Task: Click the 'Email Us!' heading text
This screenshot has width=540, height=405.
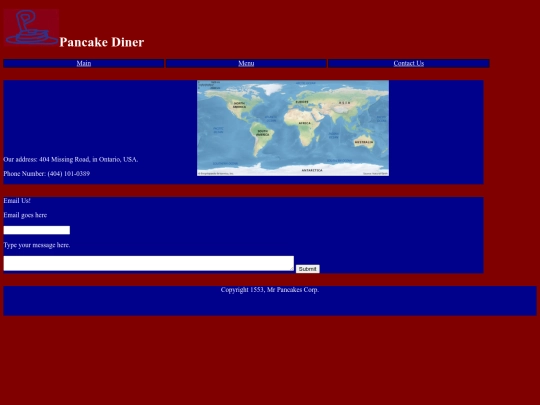Action: click(17, 201)
